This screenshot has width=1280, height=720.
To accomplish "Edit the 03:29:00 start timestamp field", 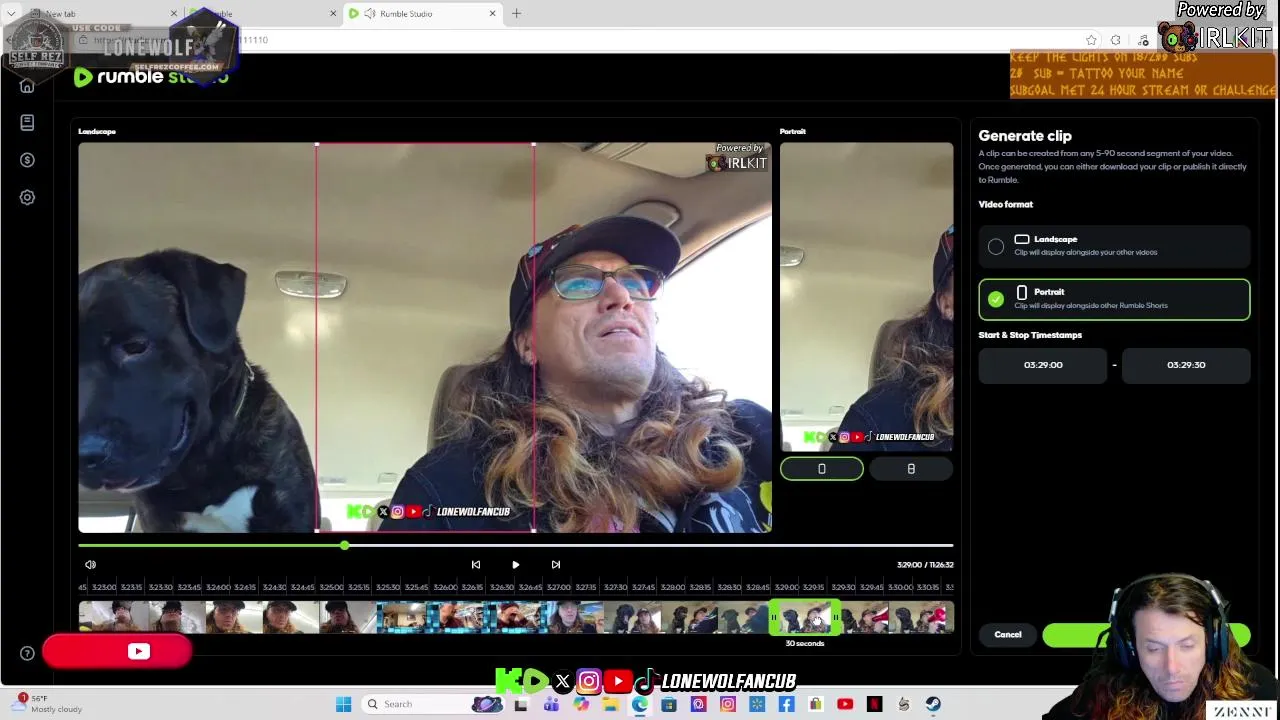I will (x=1043, y=365).
